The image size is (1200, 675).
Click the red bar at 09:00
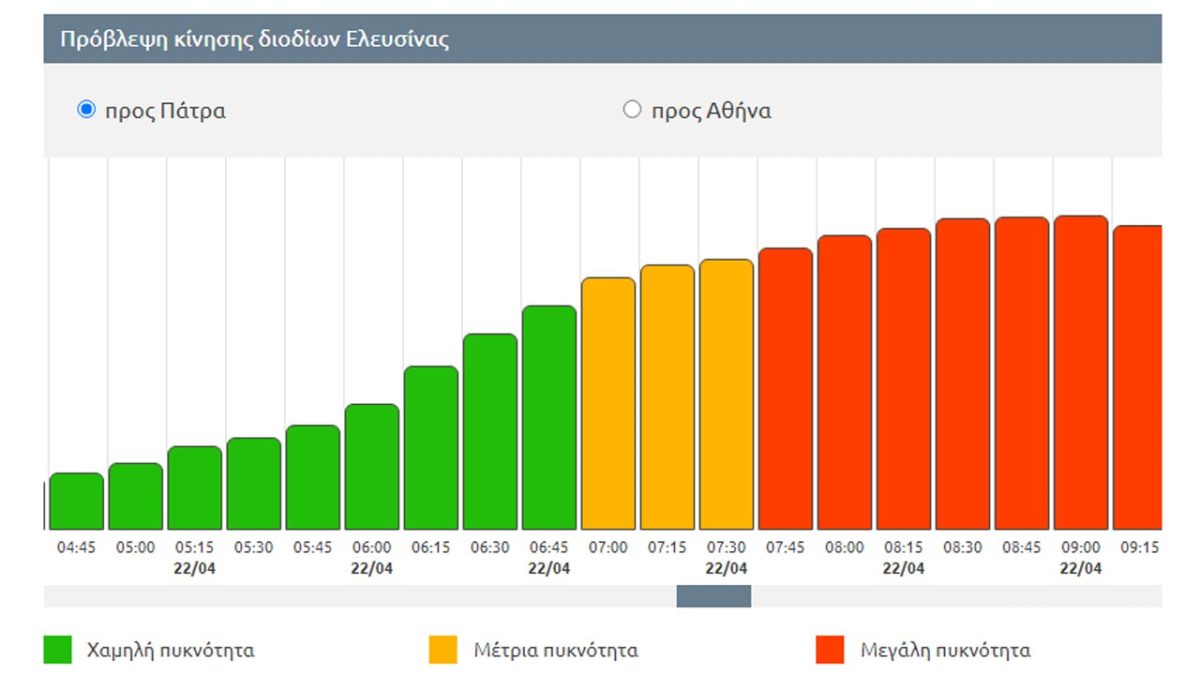click(x=1080, y=373)
